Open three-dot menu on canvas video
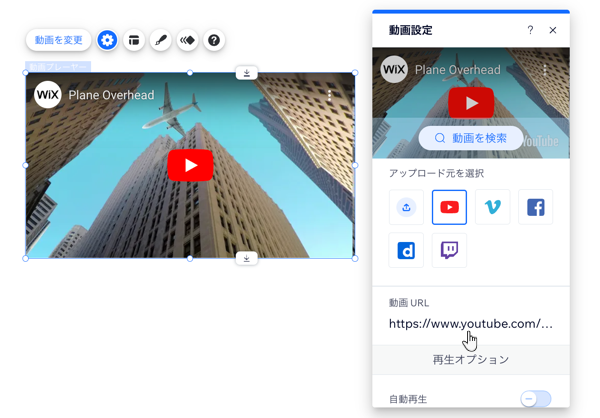This screenshot has height=418, width=600. click(329, 95)
